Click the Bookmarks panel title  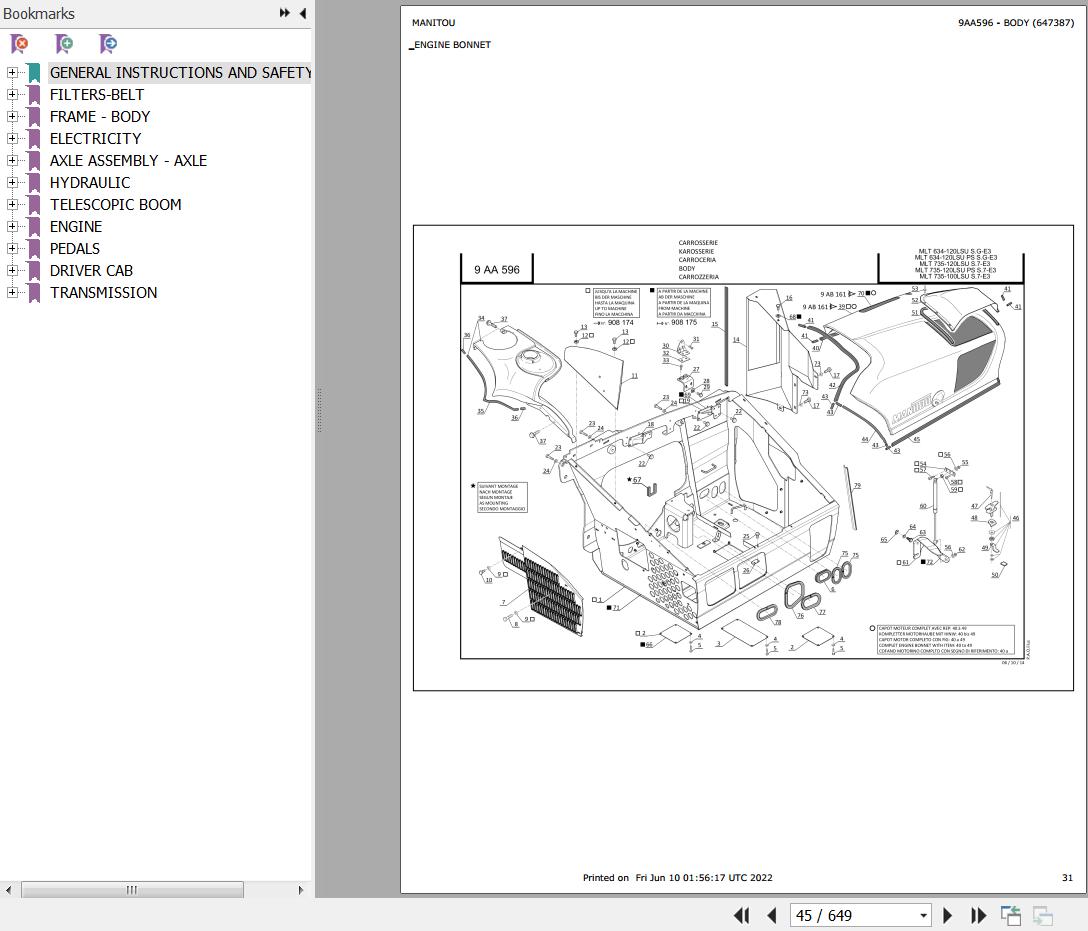point(39,13)
